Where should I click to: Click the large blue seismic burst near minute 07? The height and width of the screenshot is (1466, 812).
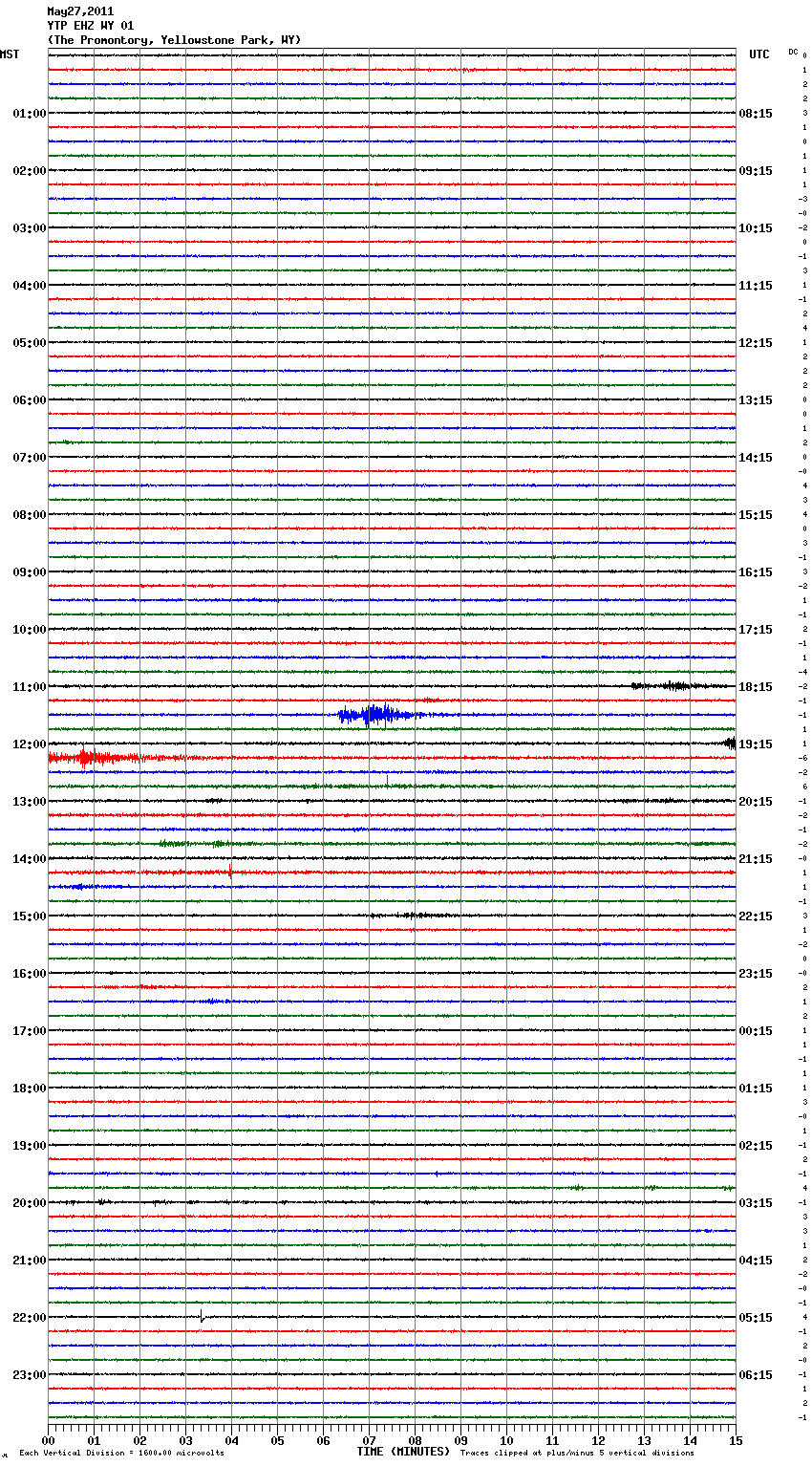click(377, 715)
